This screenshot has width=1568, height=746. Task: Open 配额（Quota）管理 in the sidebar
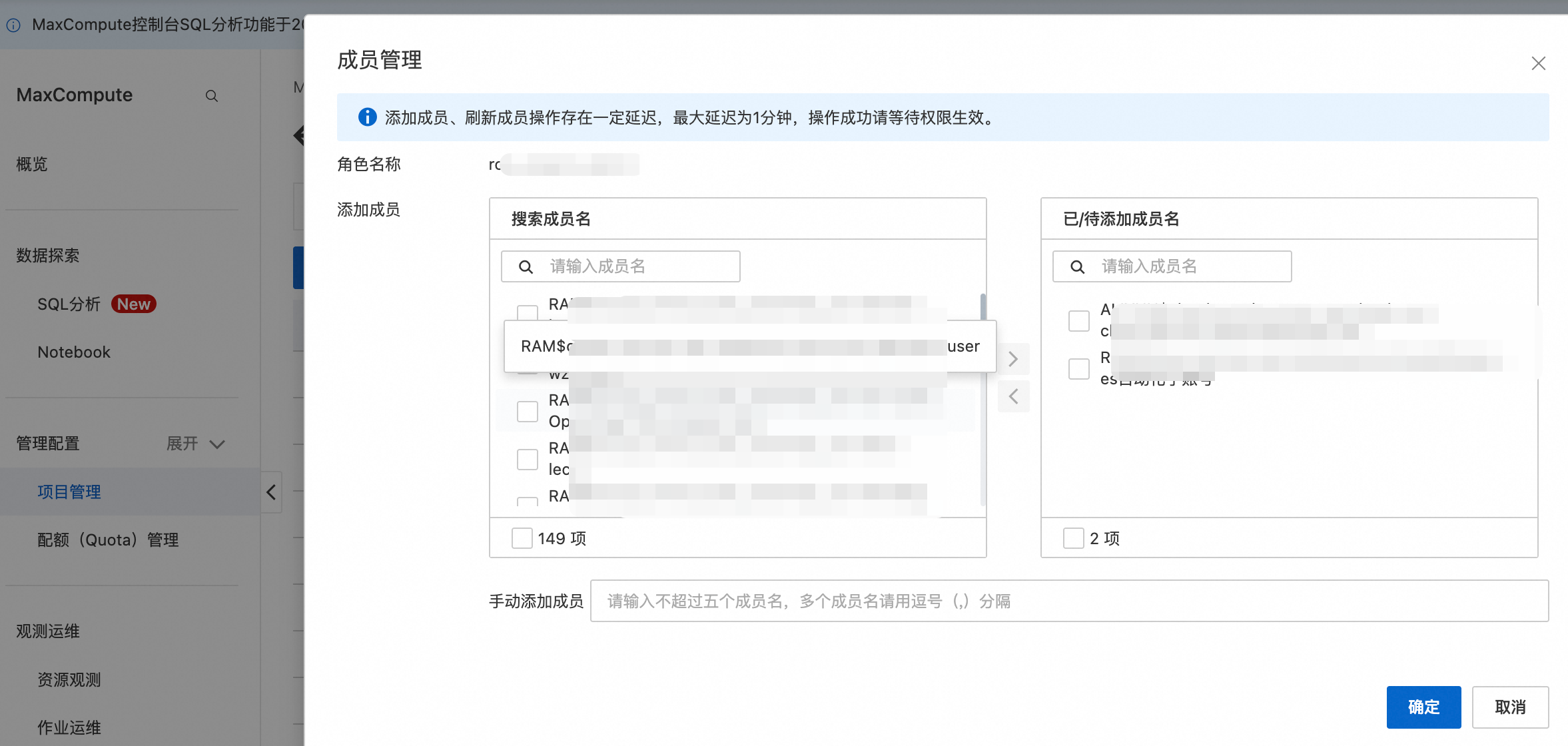coord(108,540)
